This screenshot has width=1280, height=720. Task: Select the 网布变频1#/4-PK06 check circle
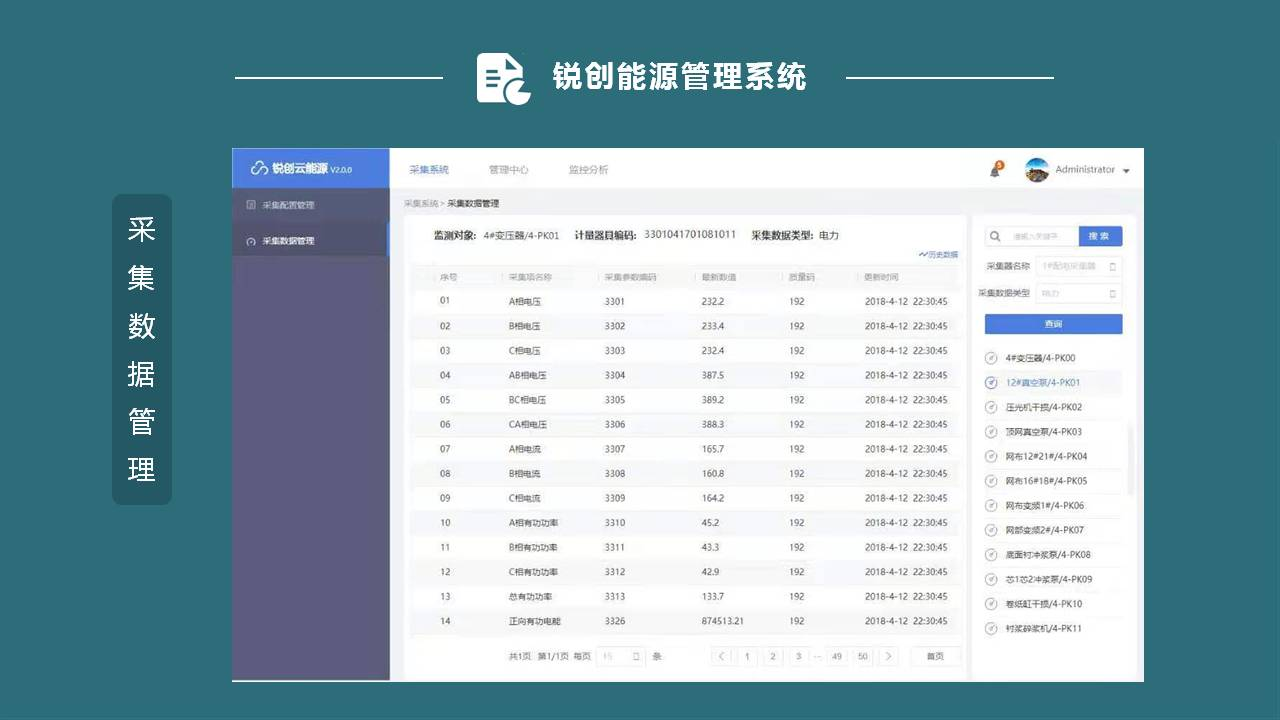click(991, 506)
